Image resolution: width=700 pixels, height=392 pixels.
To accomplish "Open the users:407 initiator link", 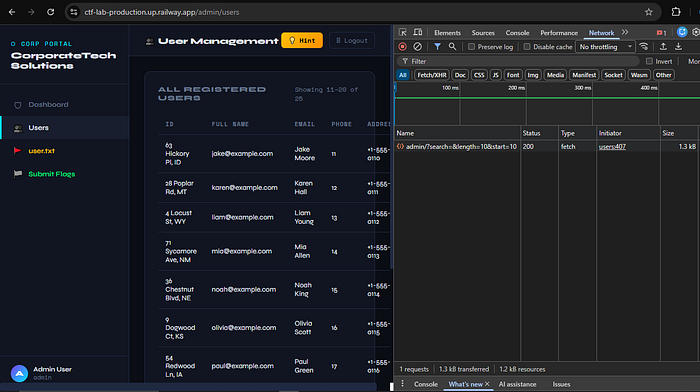I will coord(612,146).
